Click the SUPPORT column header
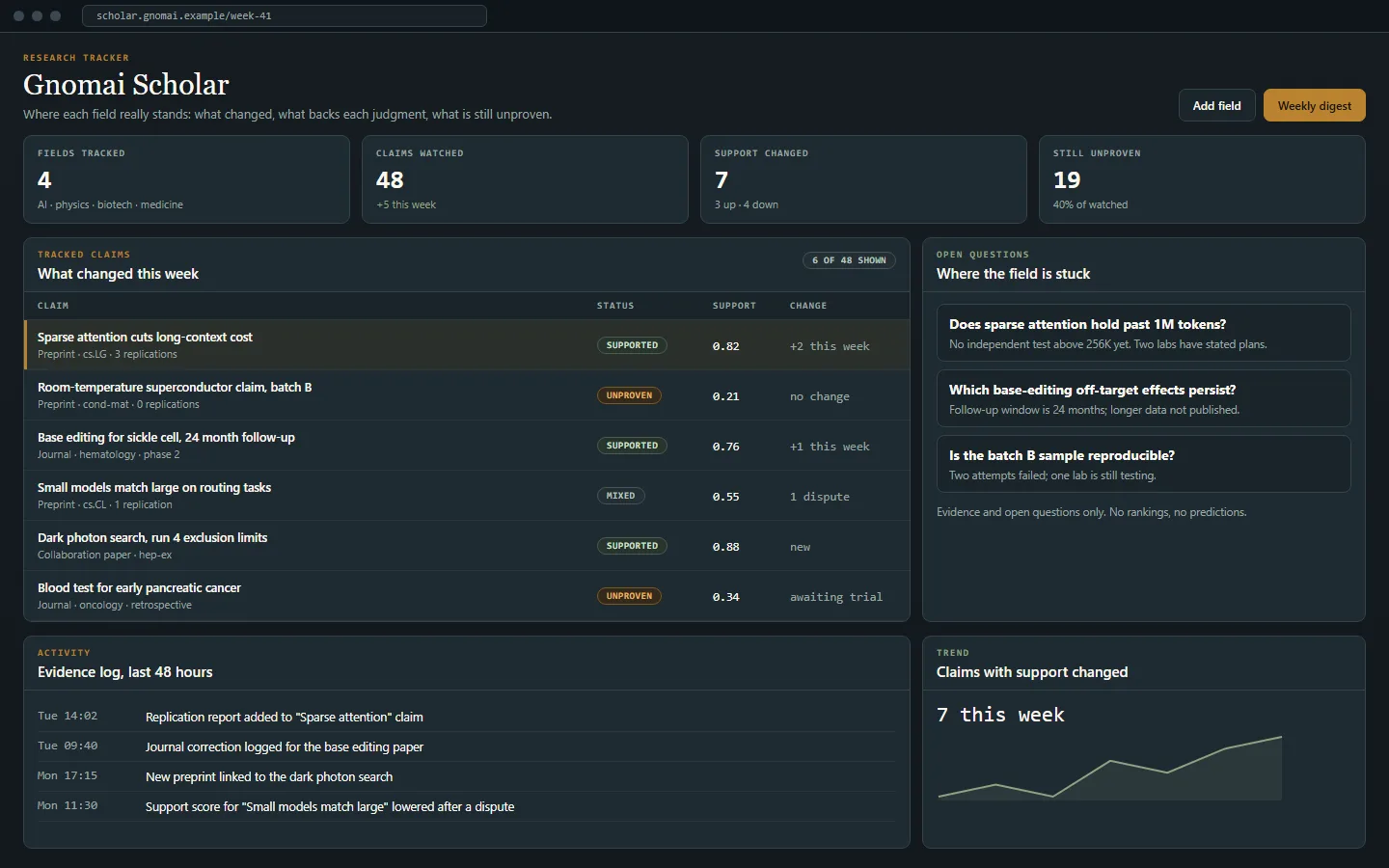Screen dimensions: 1389x868 coord(734,306)
